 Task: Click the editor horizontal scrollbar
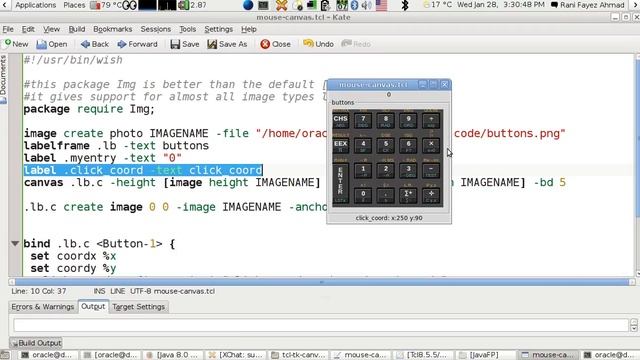point(322,282)
